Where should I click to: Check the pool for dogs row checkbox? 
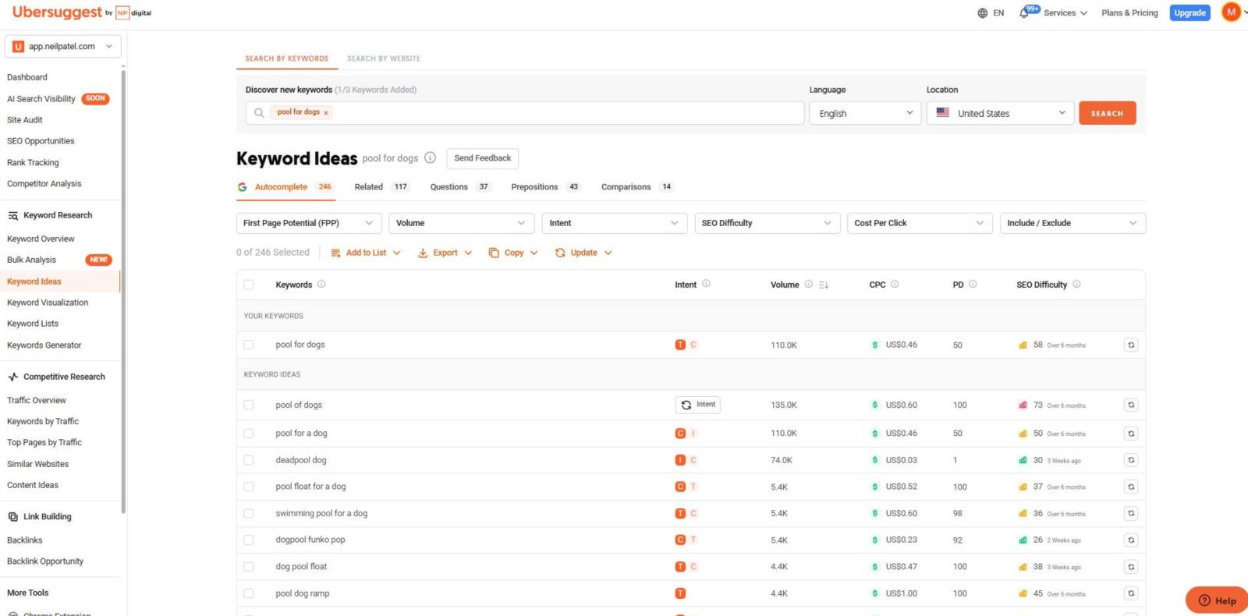coord(249,345)
